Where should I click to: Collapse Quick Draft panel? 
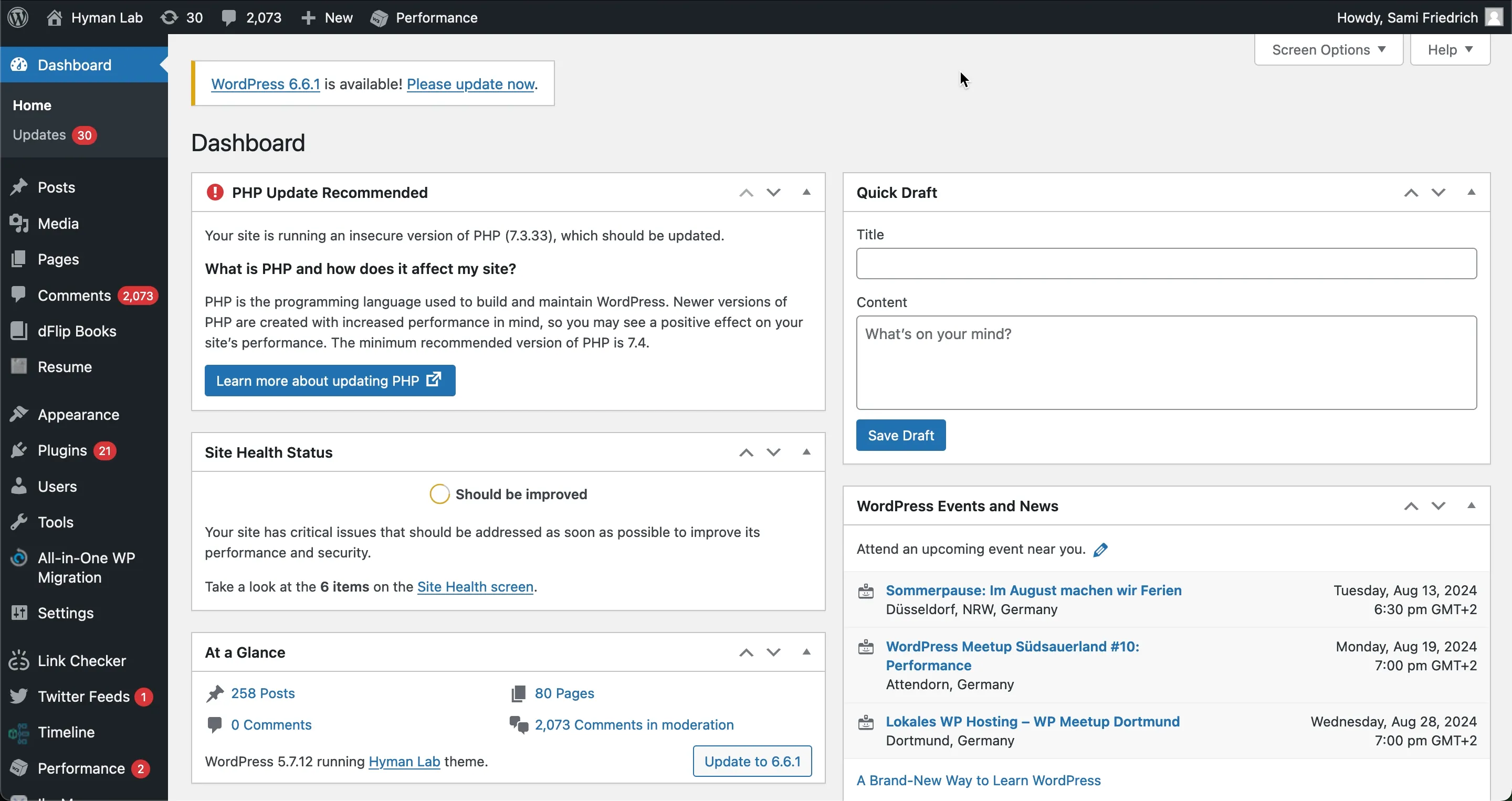[1472, 193]
